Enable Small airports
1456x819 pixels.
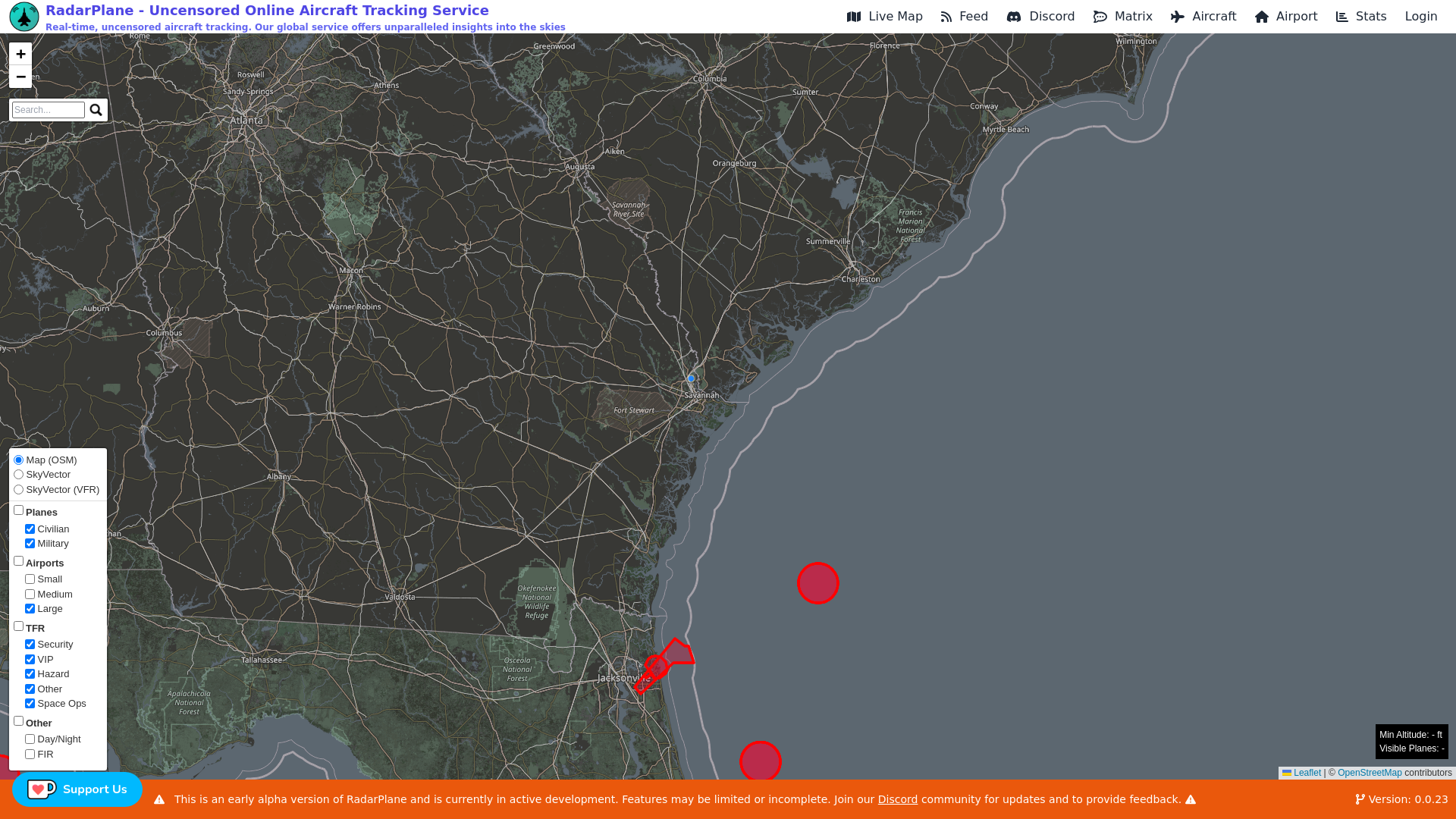point(30,579)
